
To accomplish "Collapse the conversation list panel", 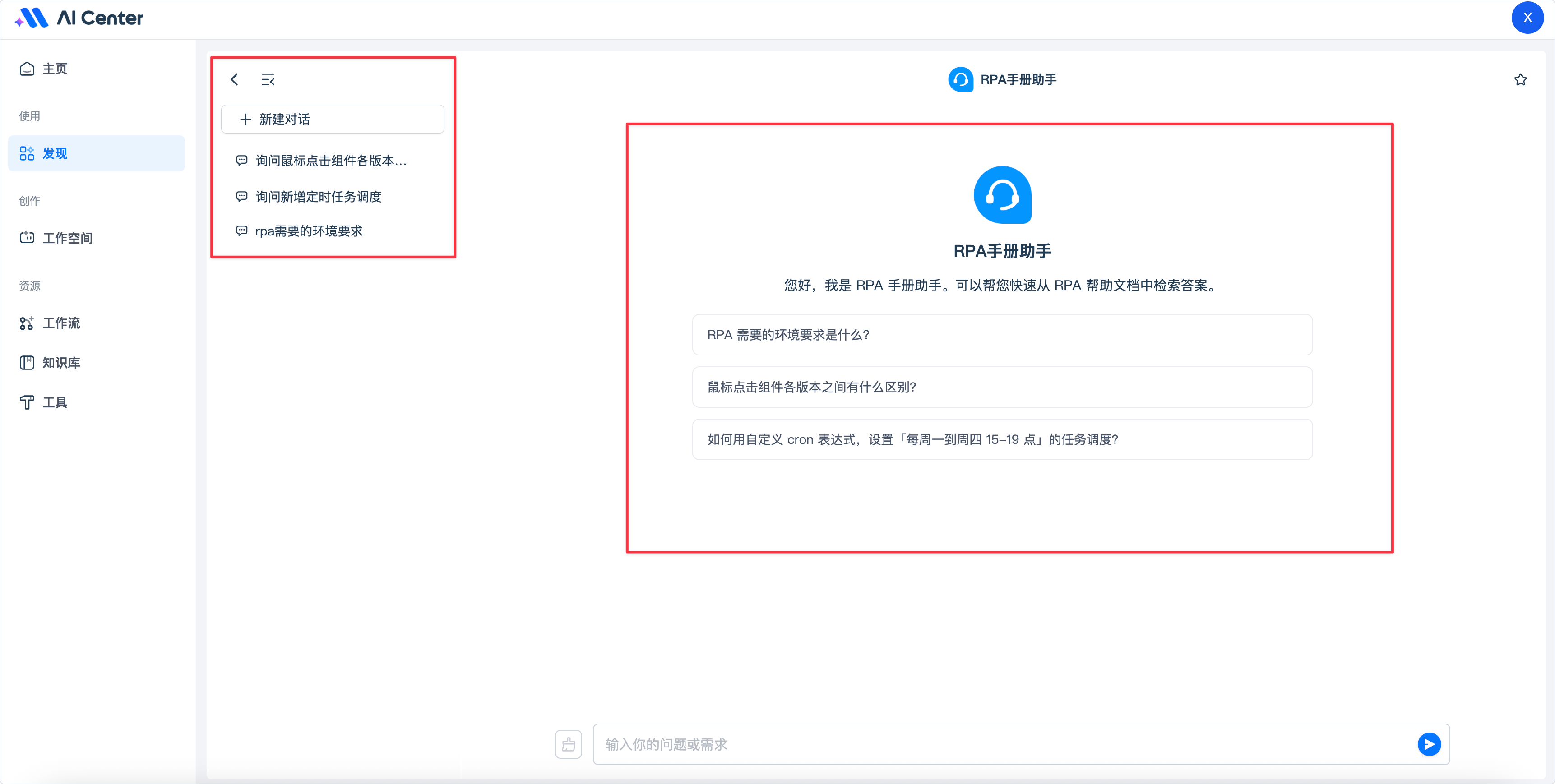I will click(268, 80).
